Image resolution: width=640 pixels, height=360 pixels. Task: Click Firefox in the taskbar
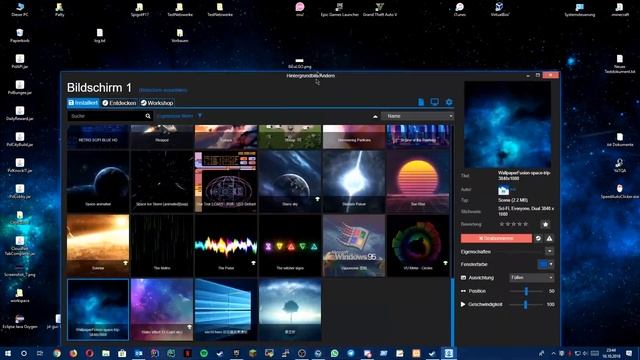(x=73, y=353)
